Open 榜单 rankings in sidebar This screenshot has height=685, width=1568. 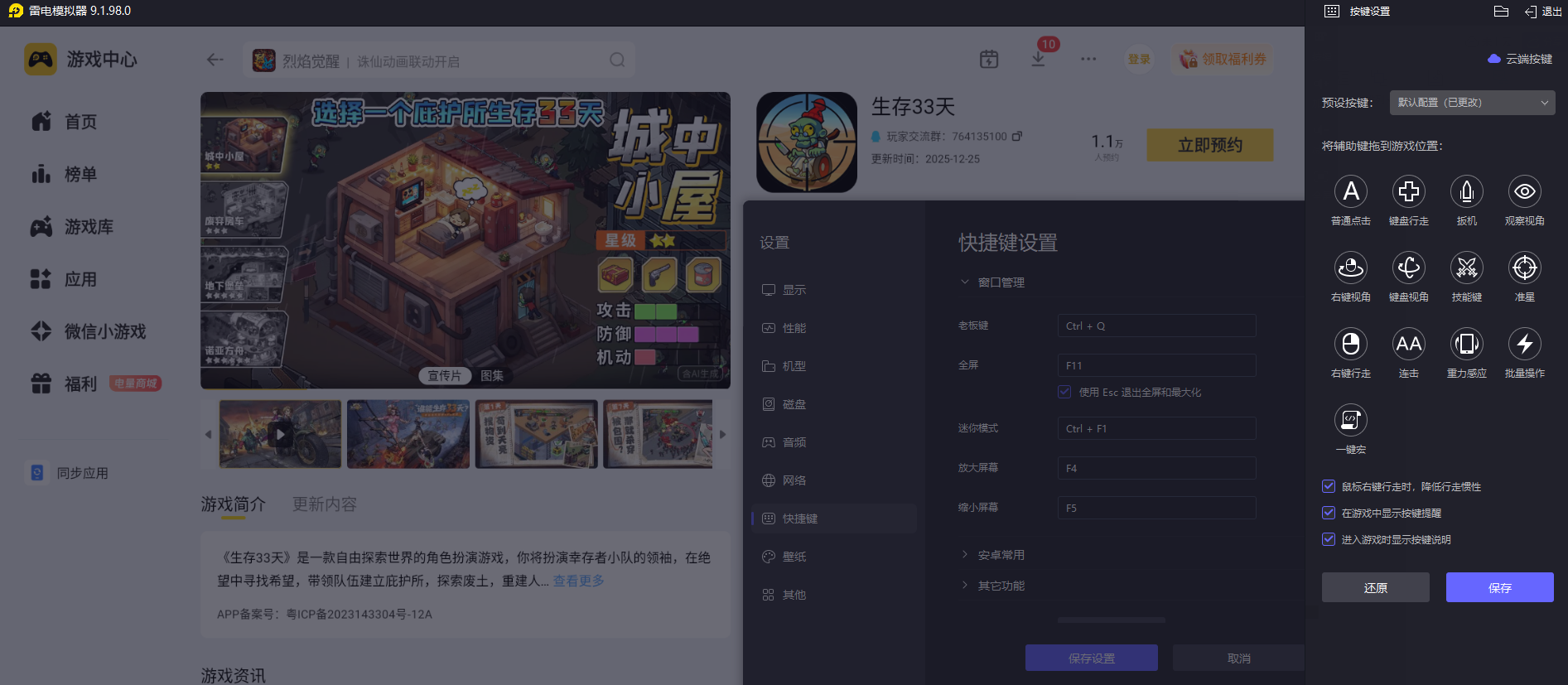pyautogui.click(x=65, y=174)
